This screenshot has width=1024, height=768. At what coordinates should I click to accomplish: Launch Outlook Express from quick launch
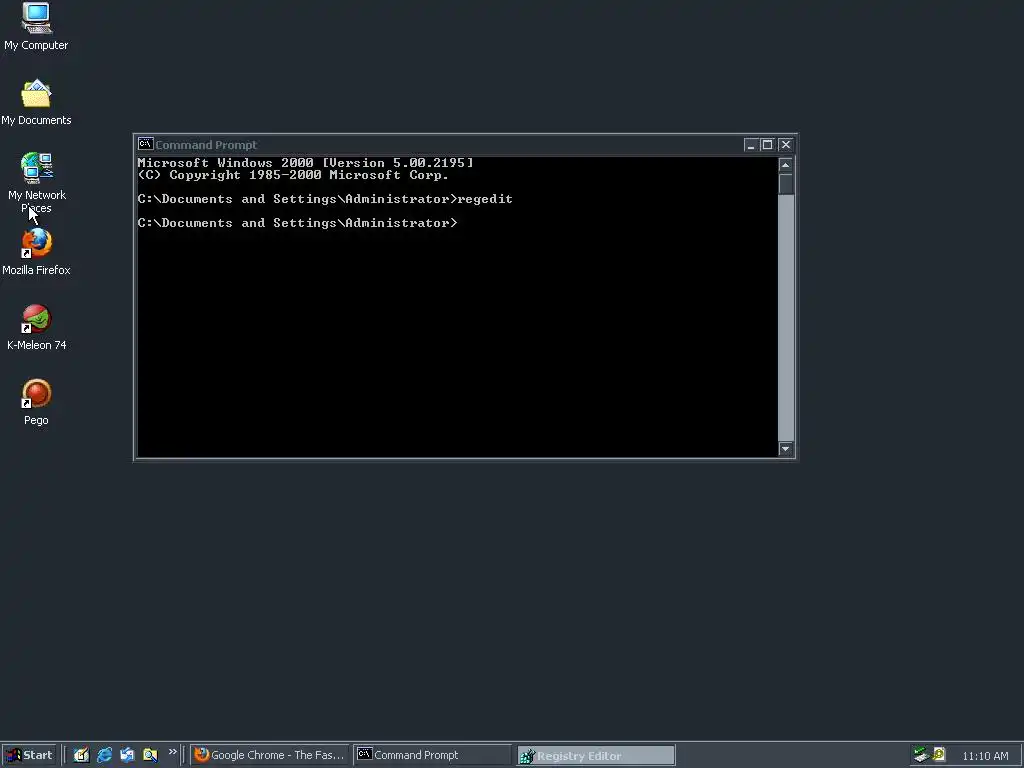click(x=127, y=755)
